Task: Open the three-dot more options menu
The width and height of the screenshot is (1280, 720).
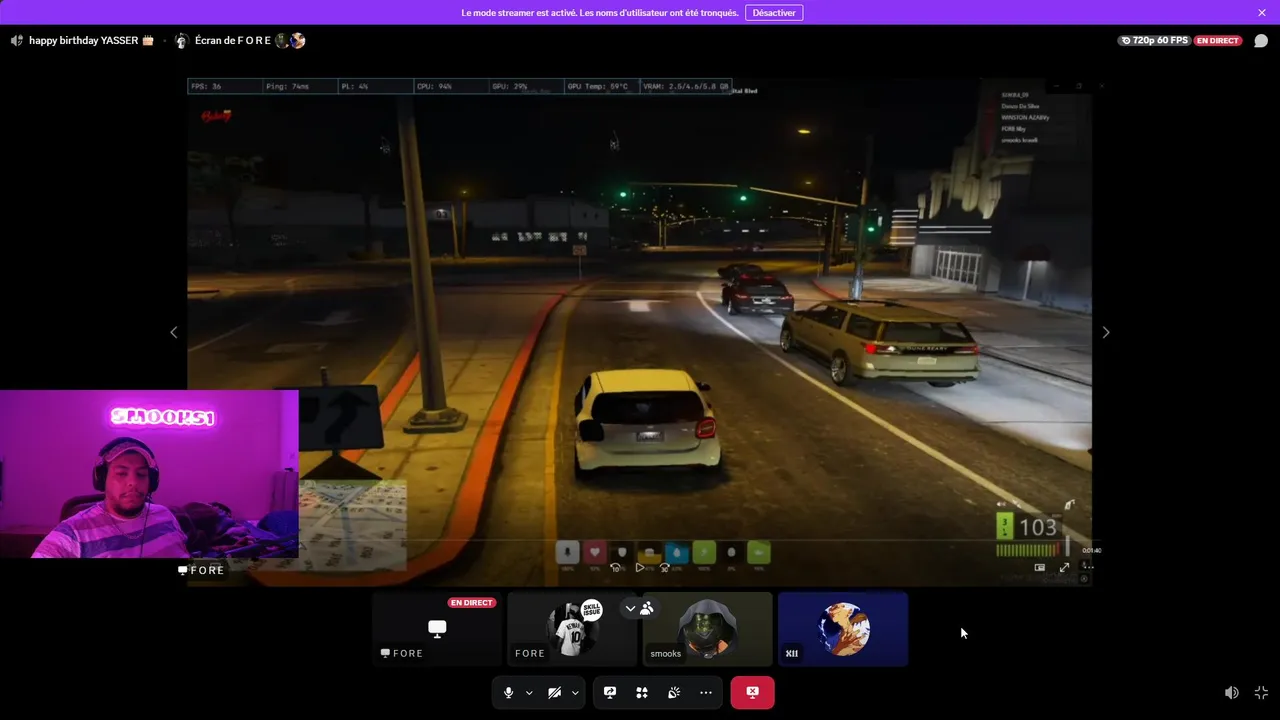Action: coord(706,692)
